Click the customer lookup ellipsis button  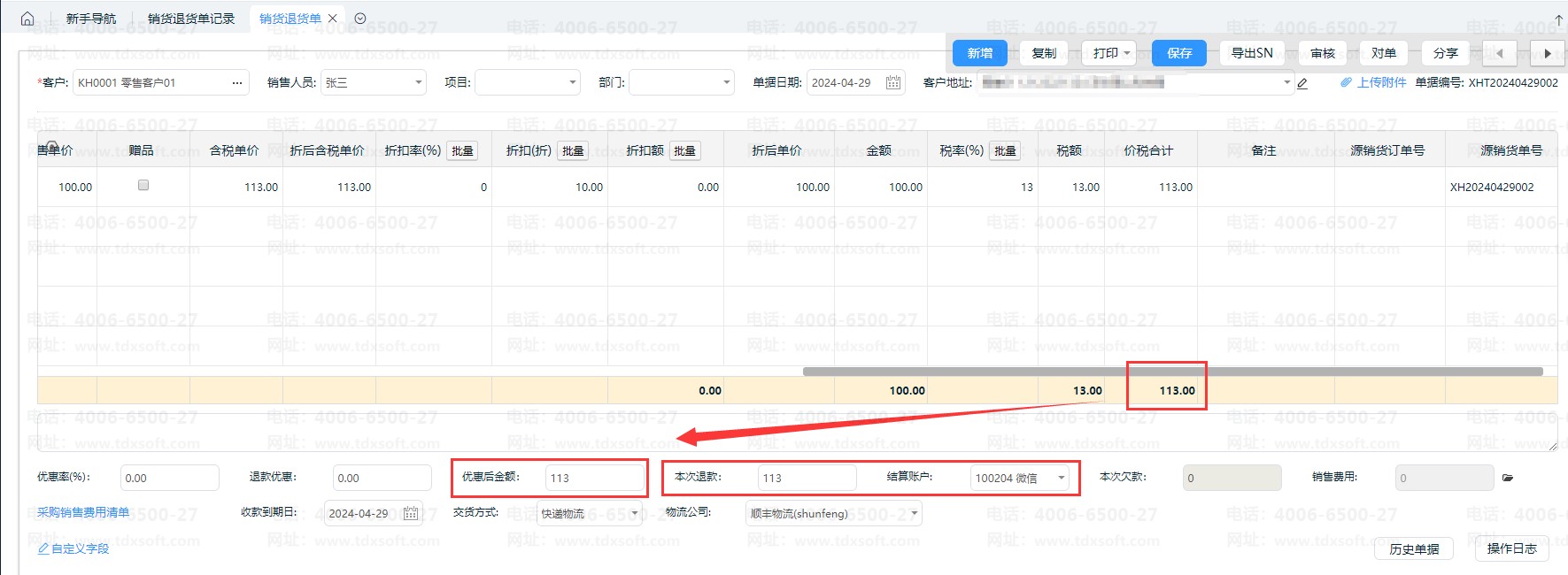coord(236,83)
